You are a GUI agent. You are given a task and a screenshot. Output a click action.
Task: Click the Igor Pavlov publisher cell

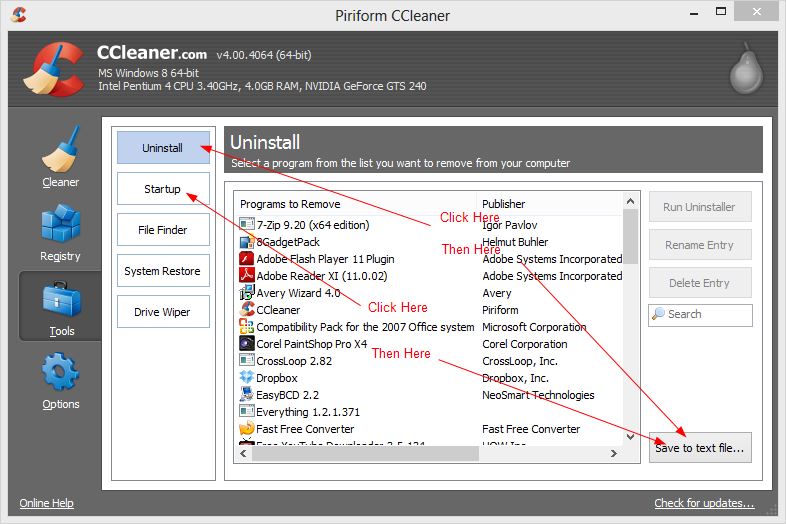coord(509,225)
